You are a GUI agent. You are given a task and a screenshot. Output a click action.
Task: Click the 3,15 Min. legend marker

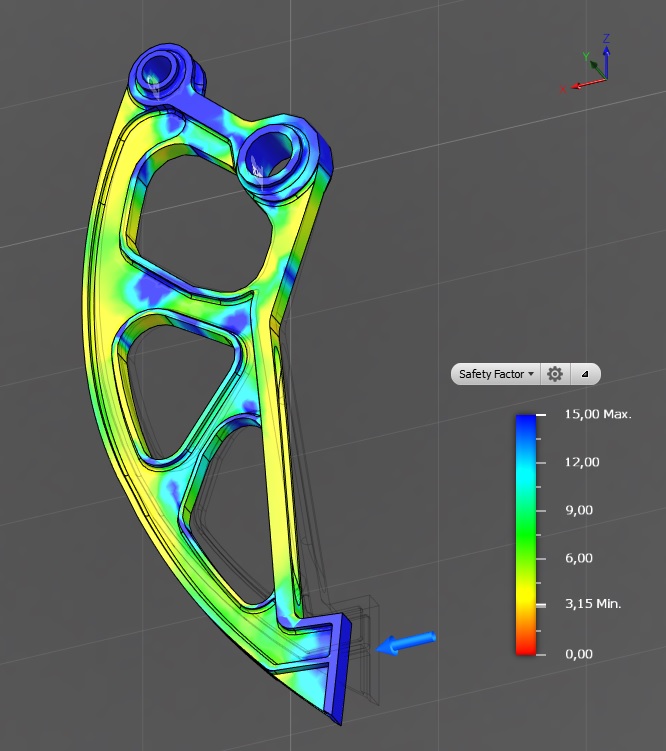coord(593,604)
